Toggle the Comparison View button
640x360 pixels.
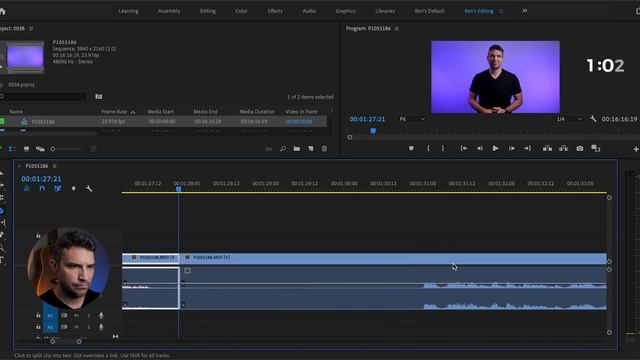pos(596,149)
